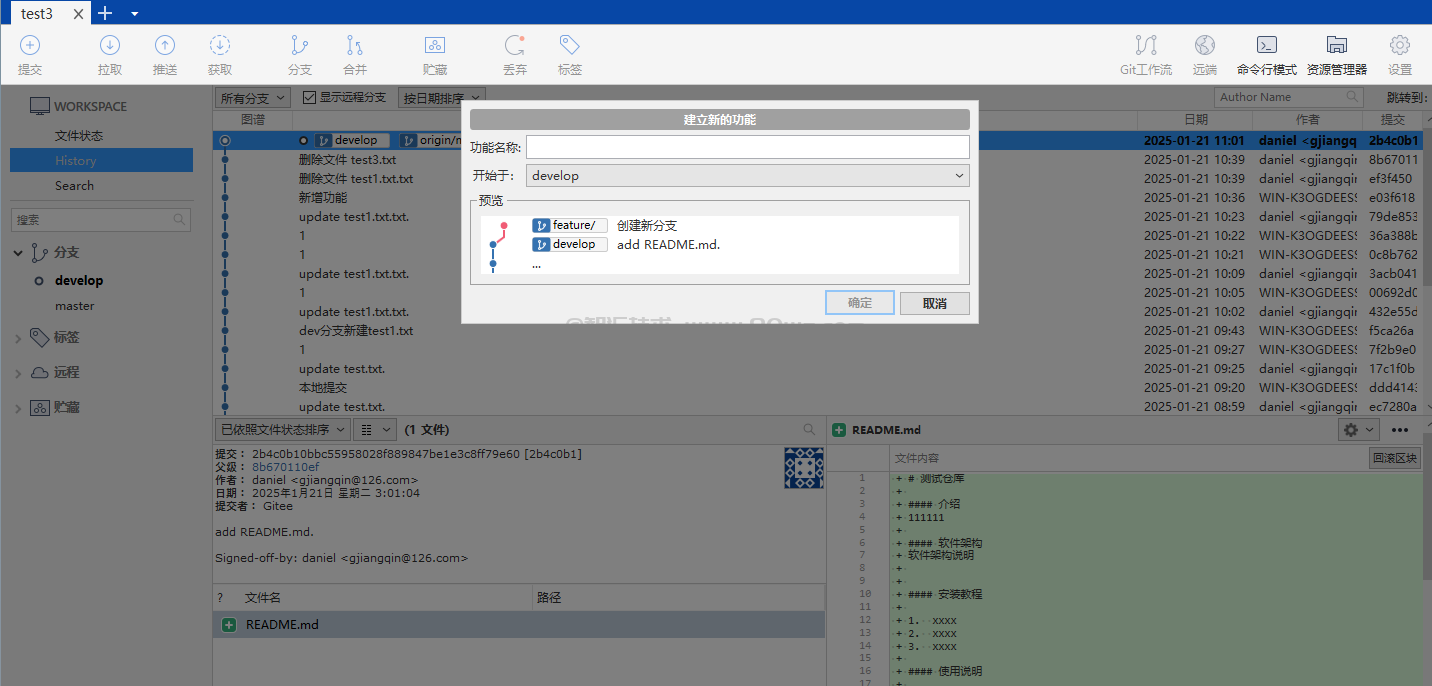This screenshot has height=686, width=1432.
Task: Open the 所有分支 branch filter dropdown
Action: pyautogui.click(x=253, y=98)
